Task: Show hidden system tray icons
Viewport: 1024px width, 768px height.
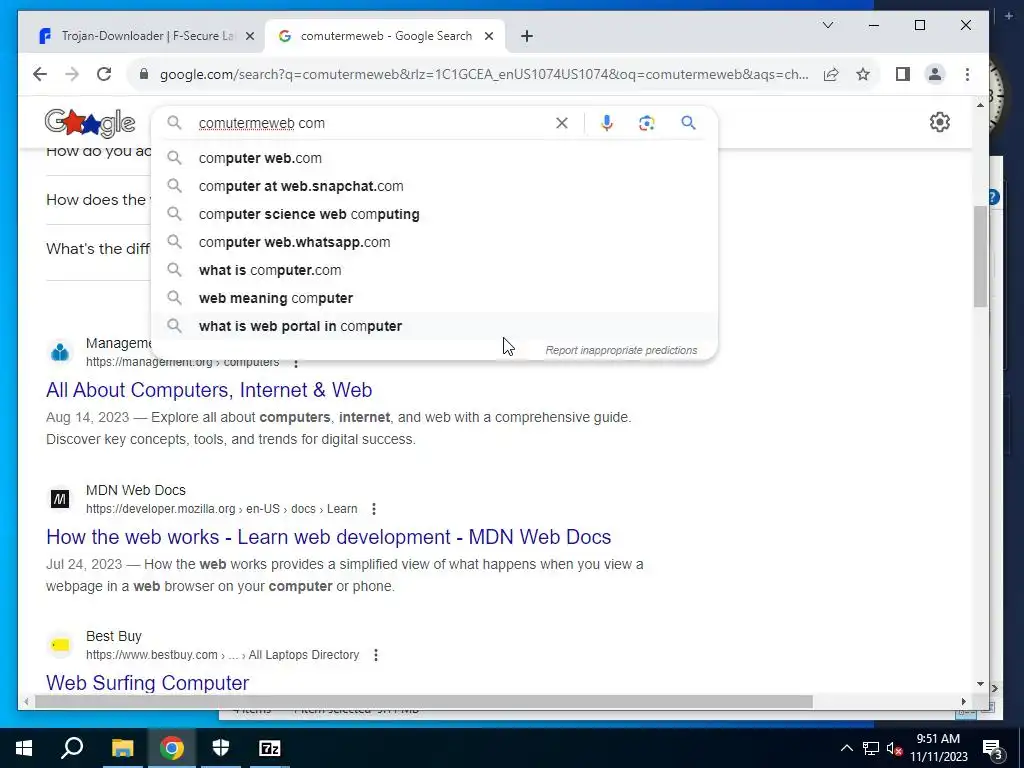Action: [846, 748]
